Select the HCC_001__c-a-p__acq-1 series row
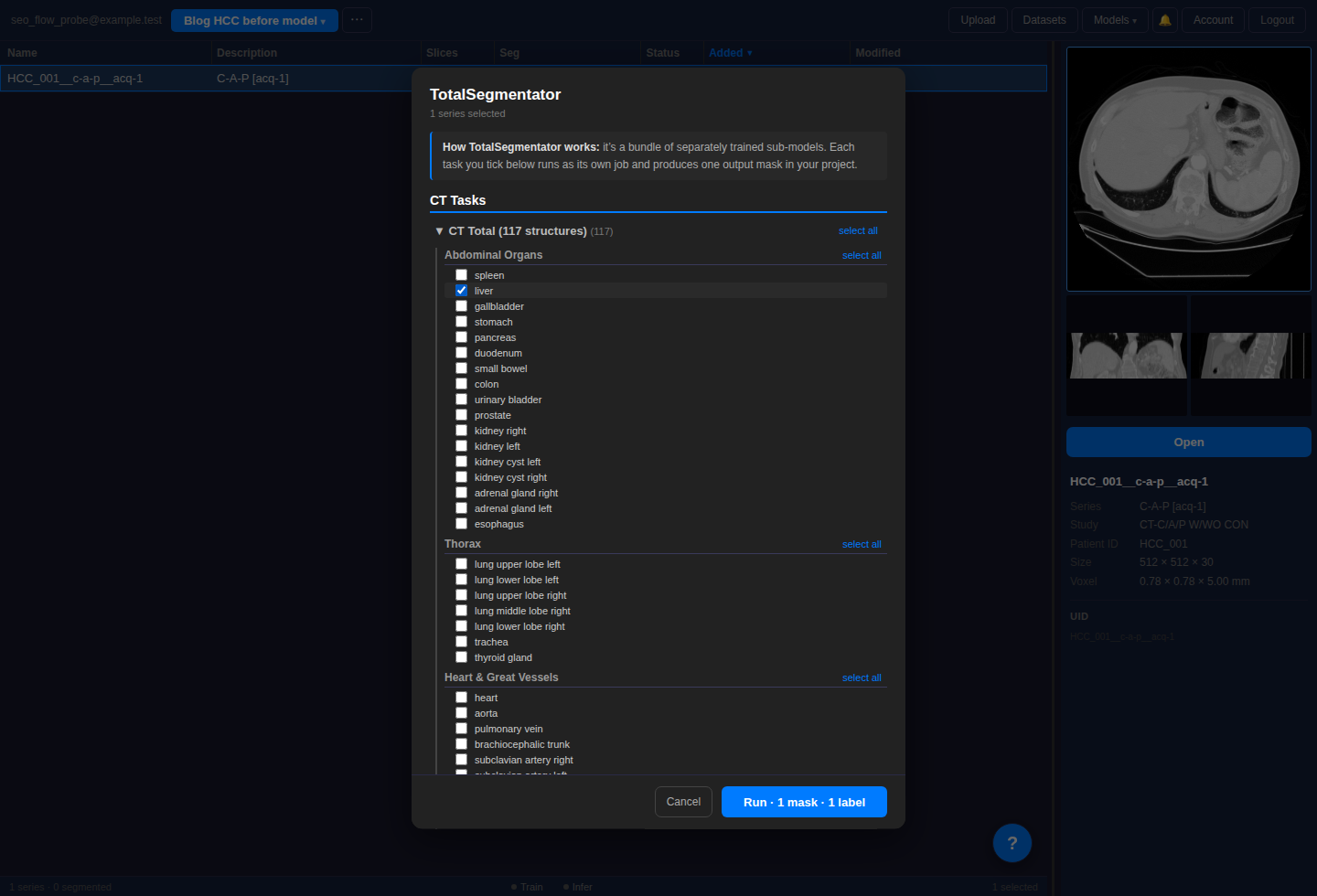 (523, 79)
